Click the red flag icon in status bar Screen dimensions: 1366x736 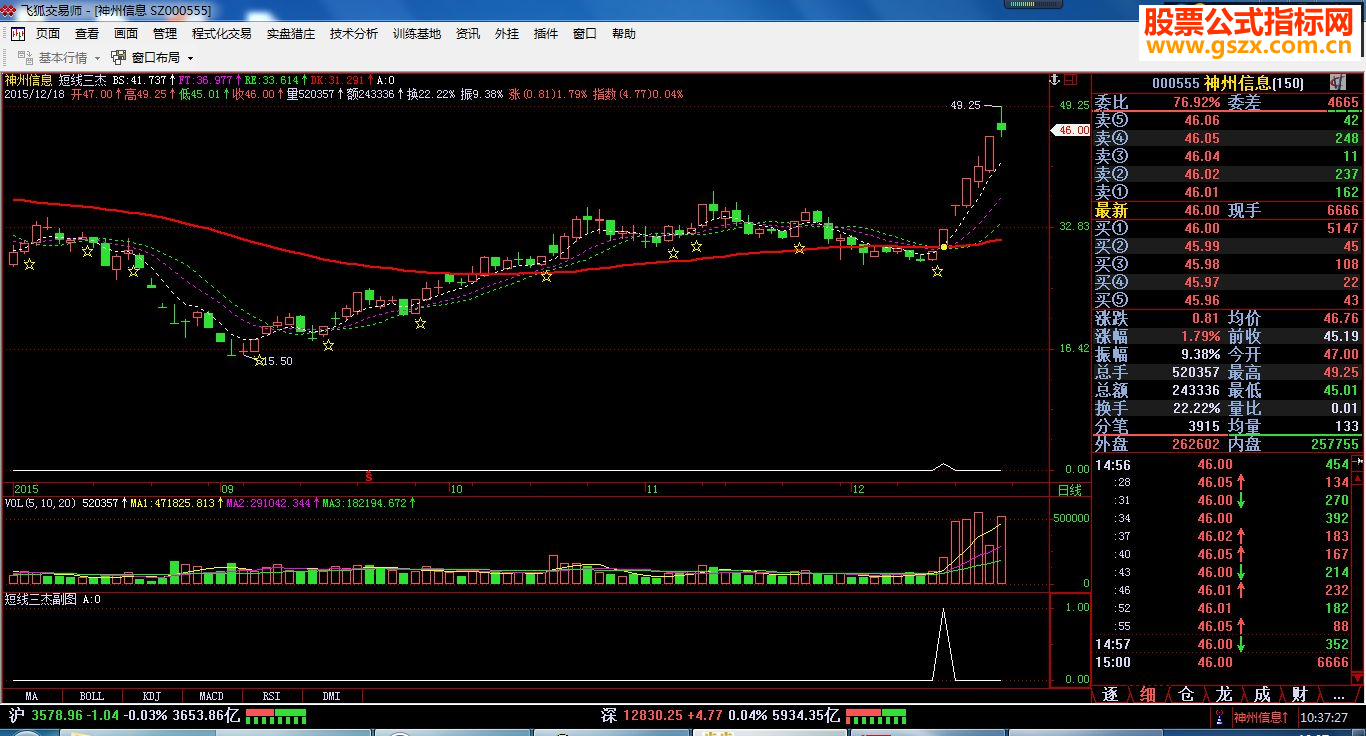[x=1219, y=716]
